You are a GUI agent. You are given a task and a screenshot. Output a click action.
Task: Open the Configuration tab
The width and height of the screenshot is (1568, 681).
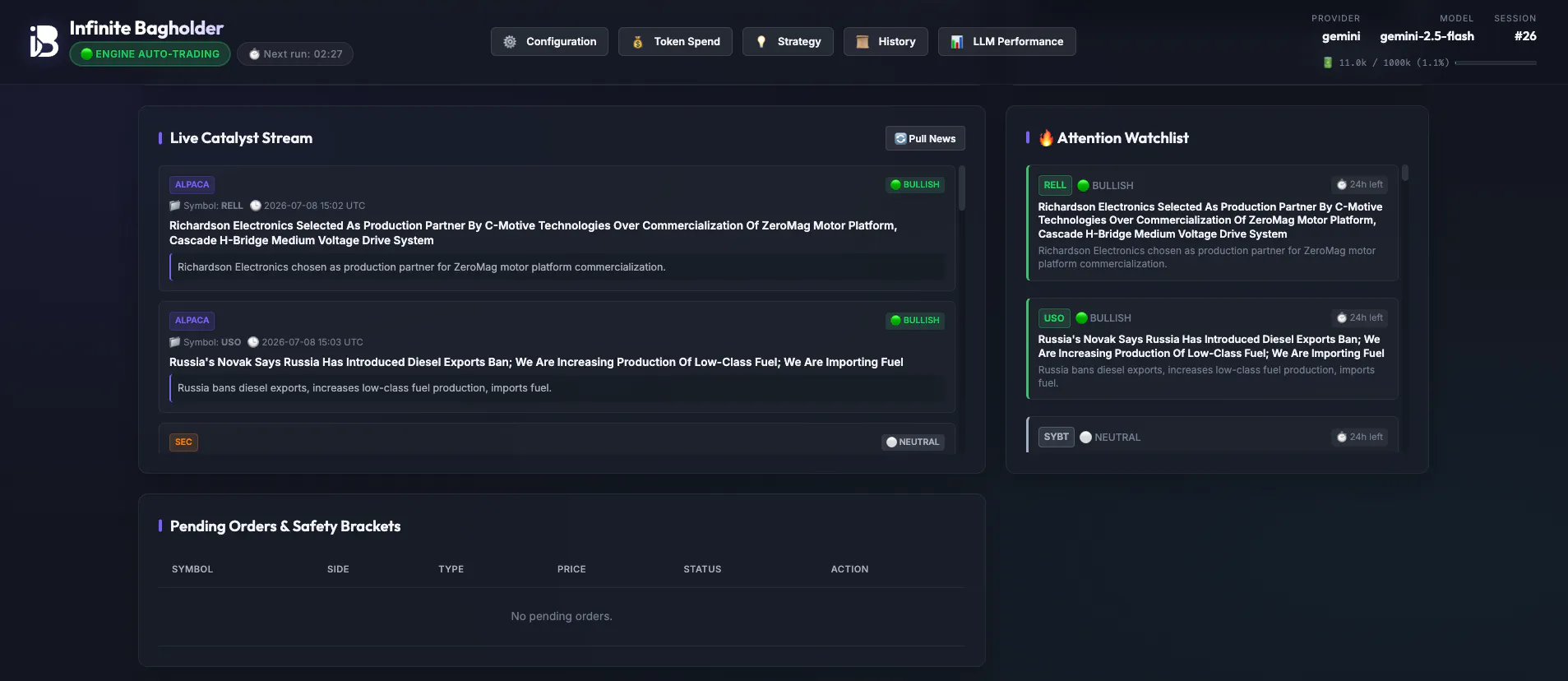pos(549,42)
